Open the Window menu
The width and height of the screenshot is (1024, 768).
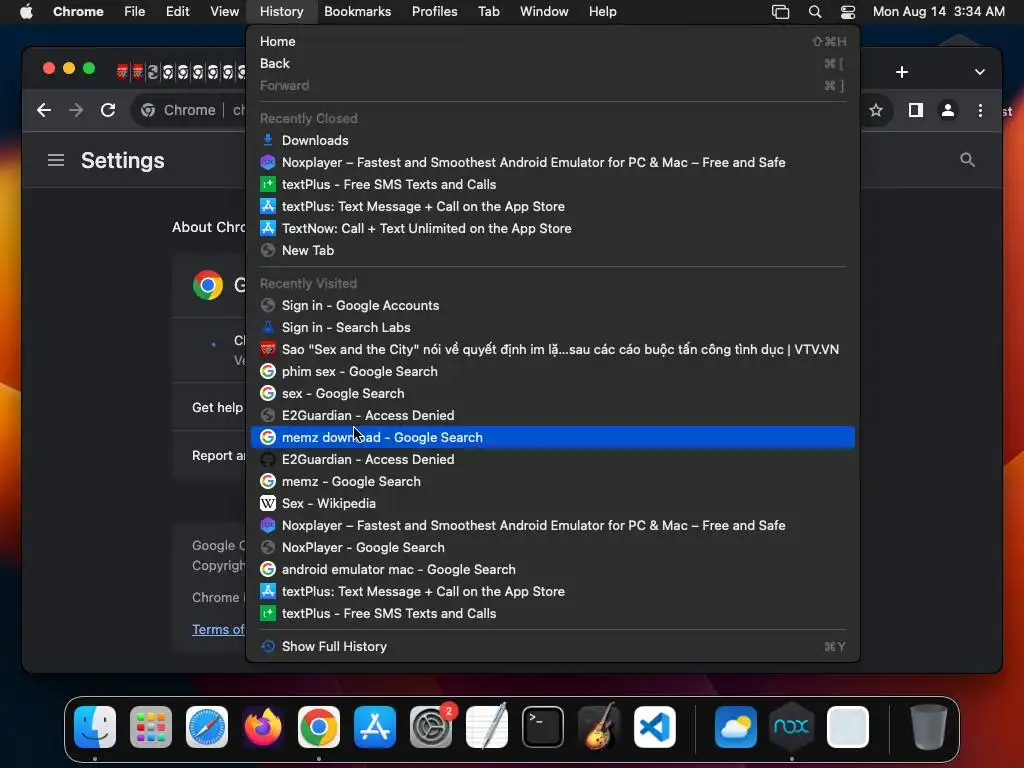[544, 12]
